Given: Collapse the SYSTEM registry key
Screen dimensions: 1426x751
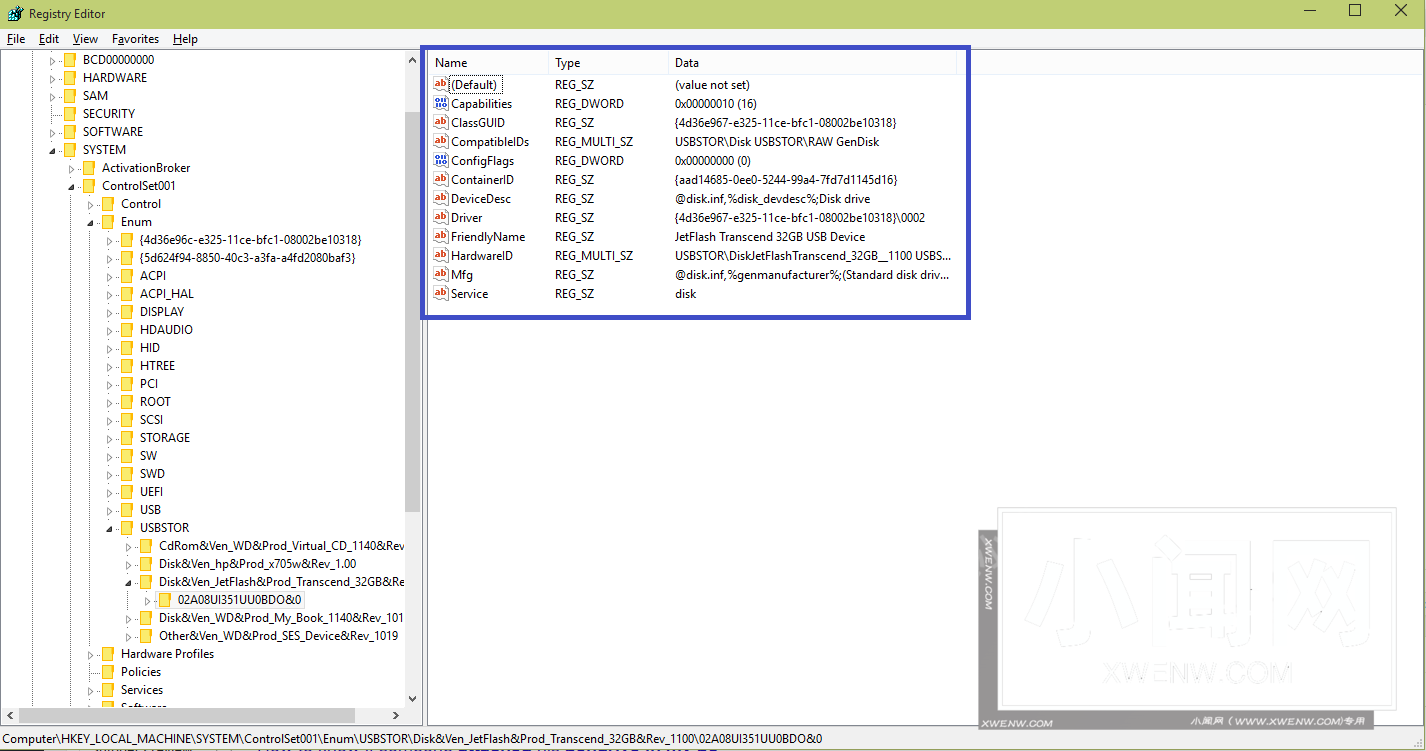Looking at the screenshot, I should (x=52, y=151).
